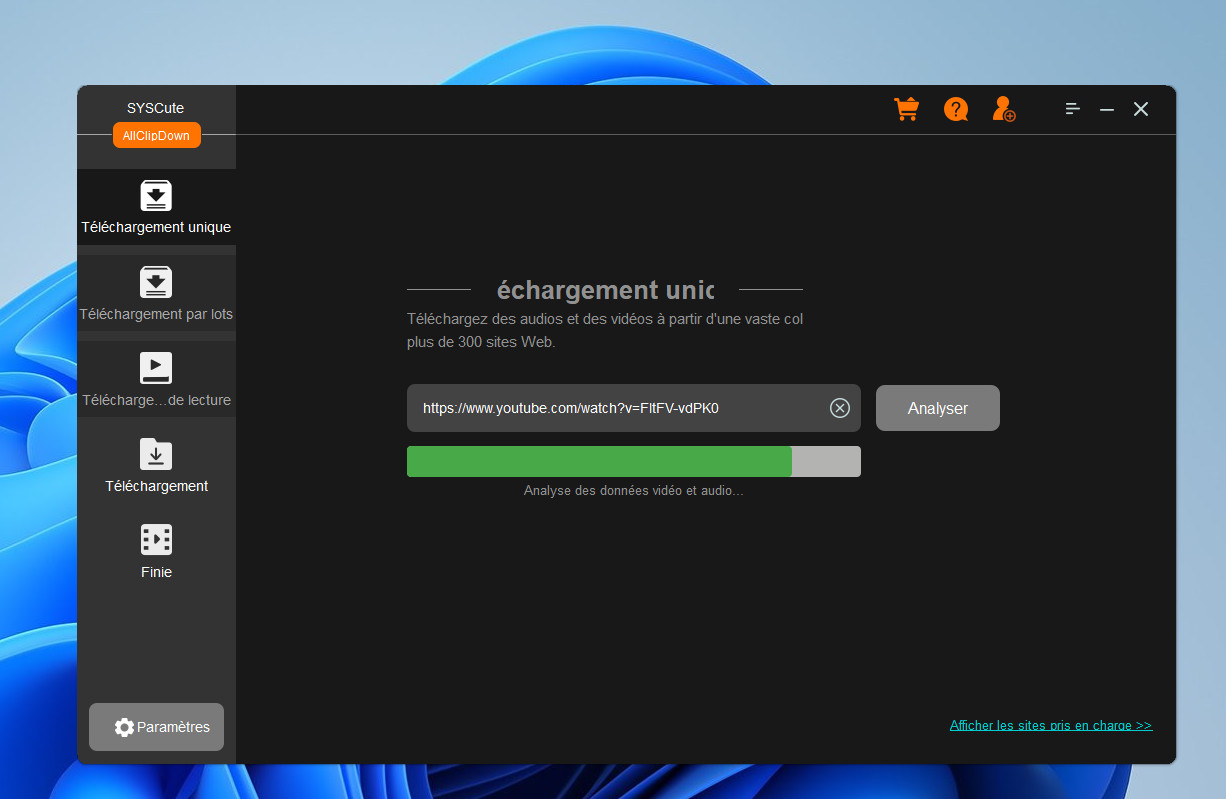The height and width of the screenshot is (799, 1226).
Task: Select the Téléchargement unique tray icon
Action: pos(156,195)
